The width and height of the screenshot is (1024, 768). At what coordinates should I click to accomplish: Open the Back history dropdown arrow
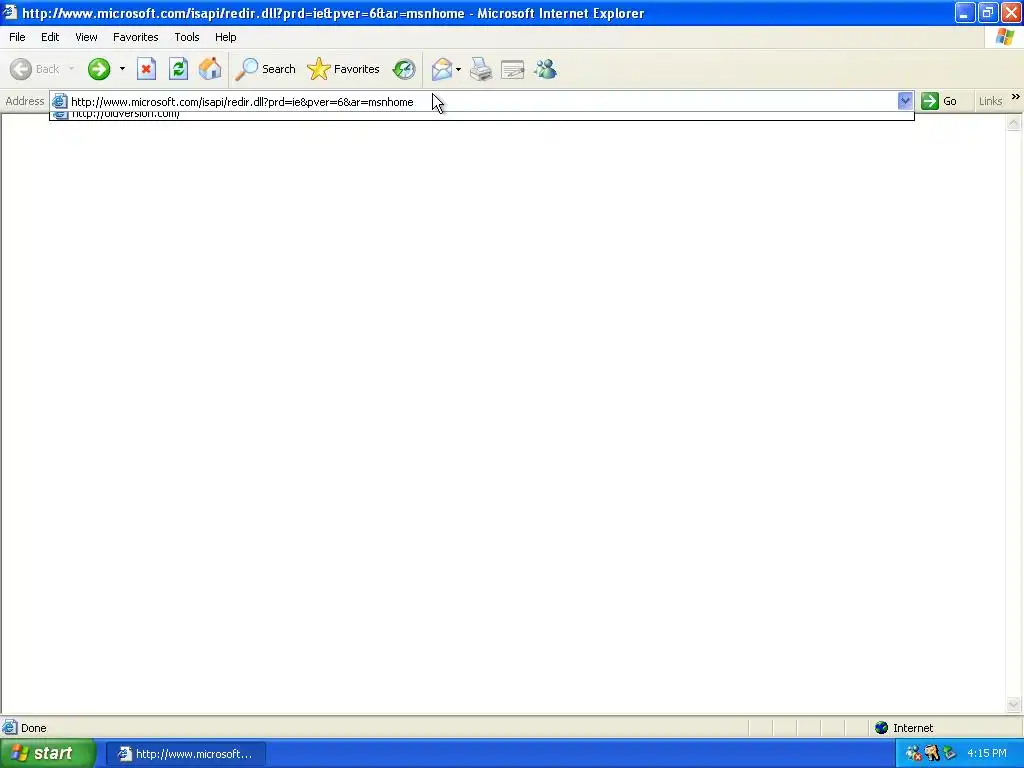click(71, 69)
